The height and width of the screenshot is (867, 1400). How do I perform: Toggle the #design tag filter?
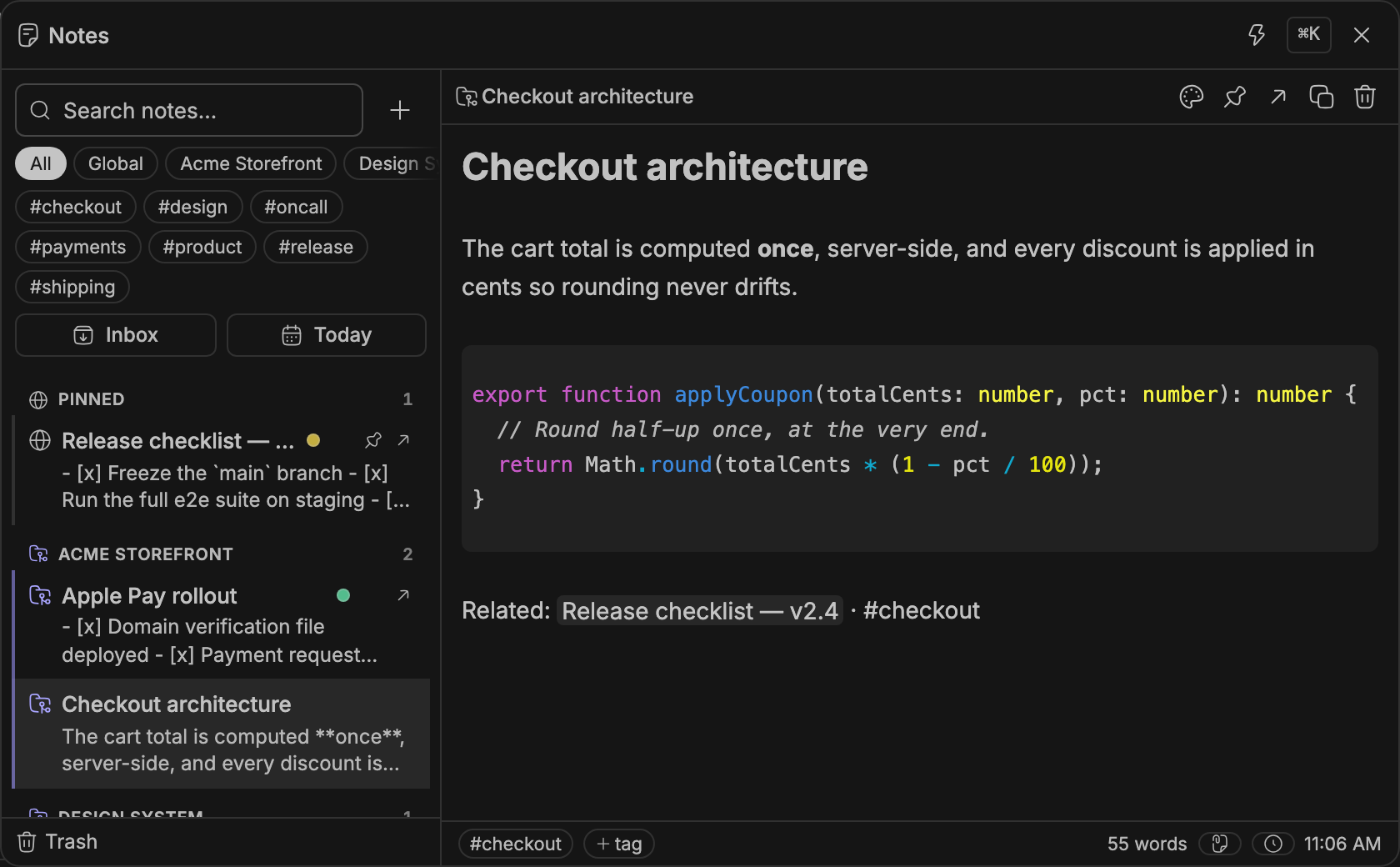[x=192, y=207]
